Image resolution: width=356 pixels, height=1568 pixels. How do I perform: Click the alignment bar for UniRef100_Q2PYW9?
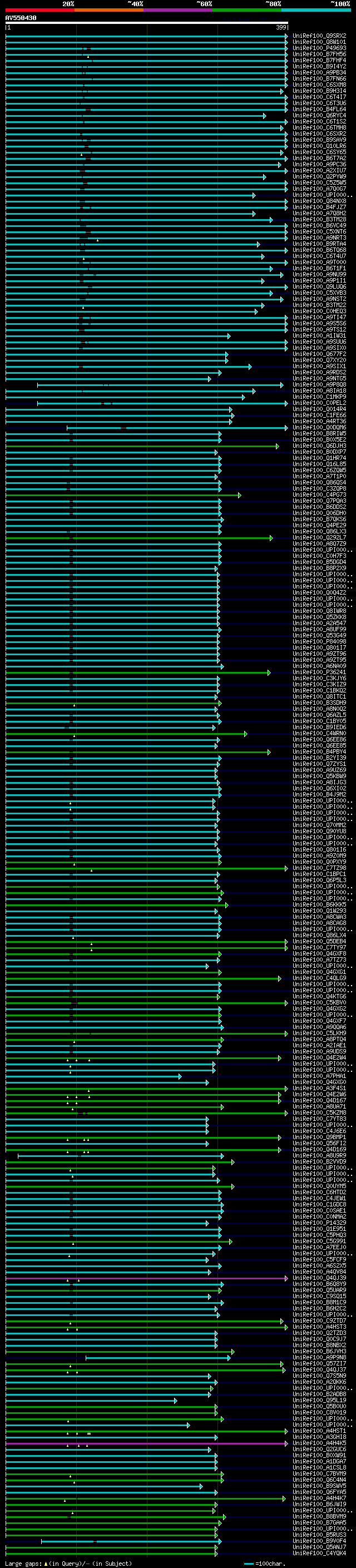click(x=136, y=176)
